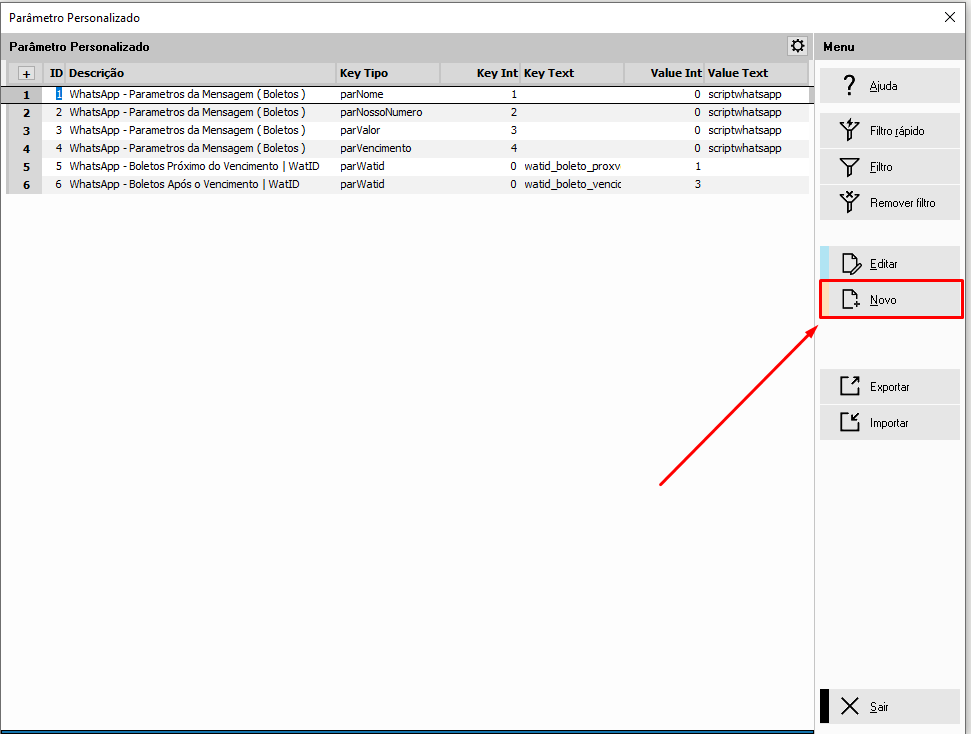The image size is (971, 734).
Task: Select row header number 3
Action: tap(26, 130)
